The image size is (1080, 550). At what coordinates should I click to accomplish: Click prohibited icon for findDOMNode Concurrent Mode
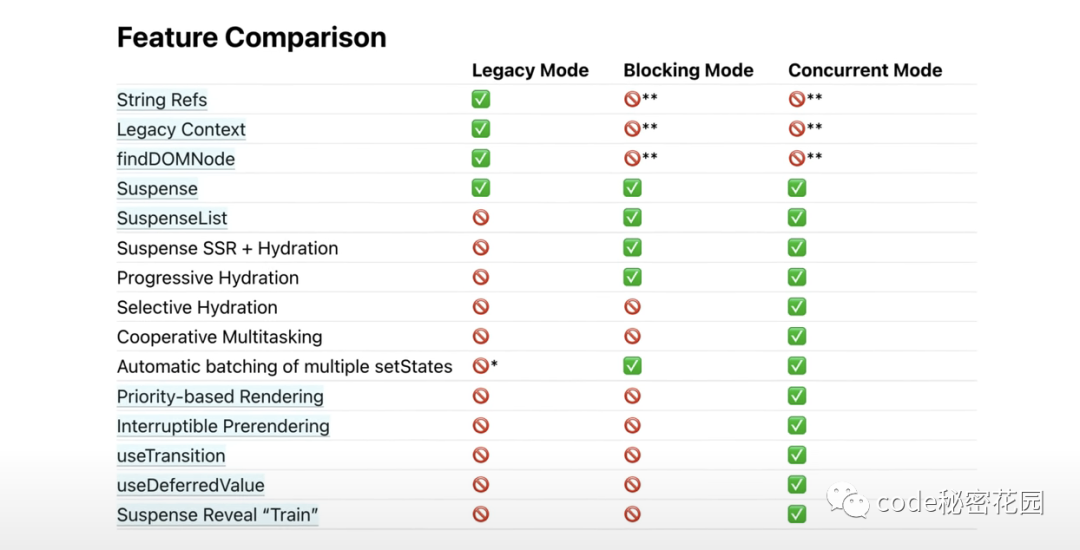pyautogui.click(x=797, y=158)
